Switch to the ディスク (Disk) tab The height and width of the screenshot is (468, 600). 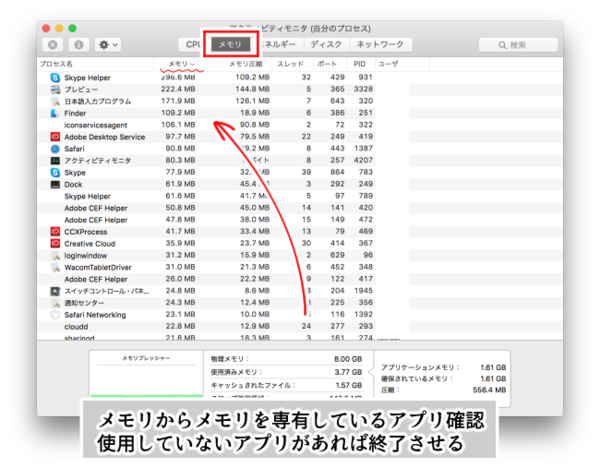click(x=325, y=45)
